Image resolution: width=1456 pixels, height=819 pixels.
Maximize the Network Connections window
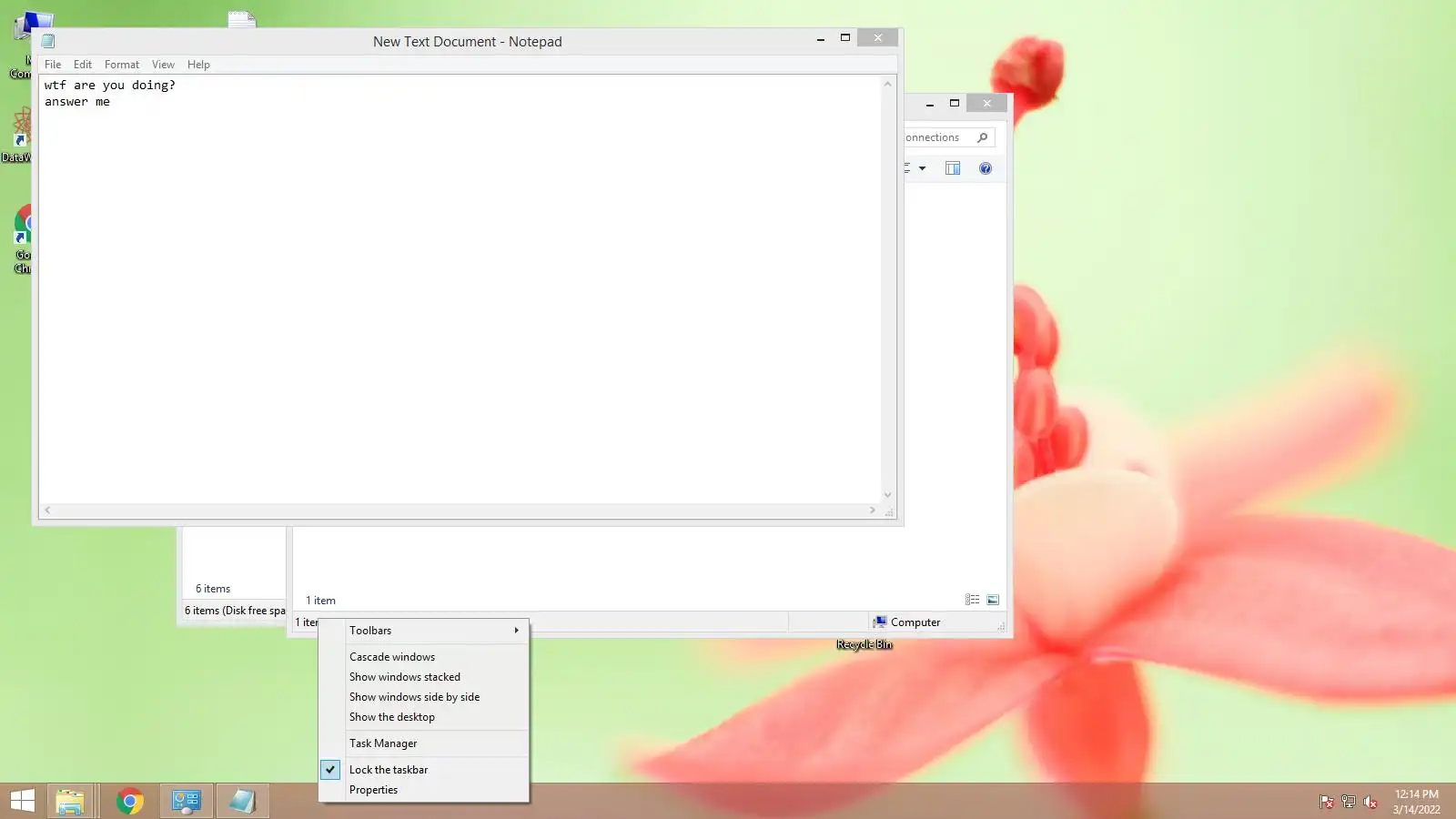[955, 103]
